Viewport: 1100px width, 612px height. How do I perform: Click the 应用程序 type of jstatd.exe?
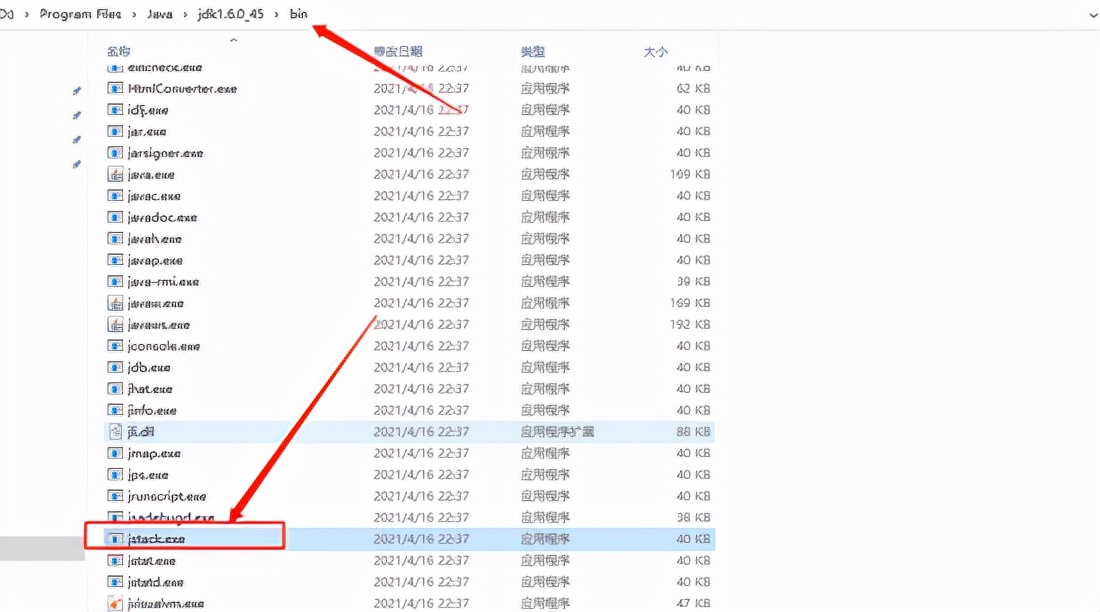pos(545,582)
